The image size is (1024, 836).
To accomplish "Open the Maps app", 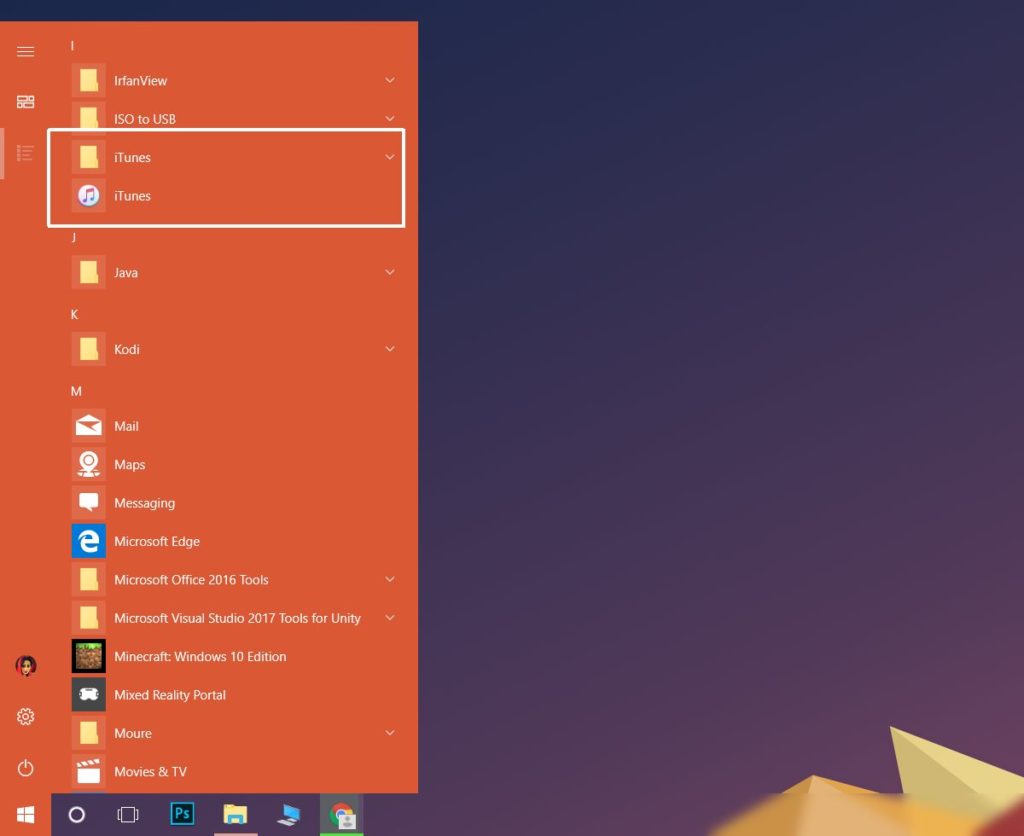I will pyautogui.click(x=127, y=464).
